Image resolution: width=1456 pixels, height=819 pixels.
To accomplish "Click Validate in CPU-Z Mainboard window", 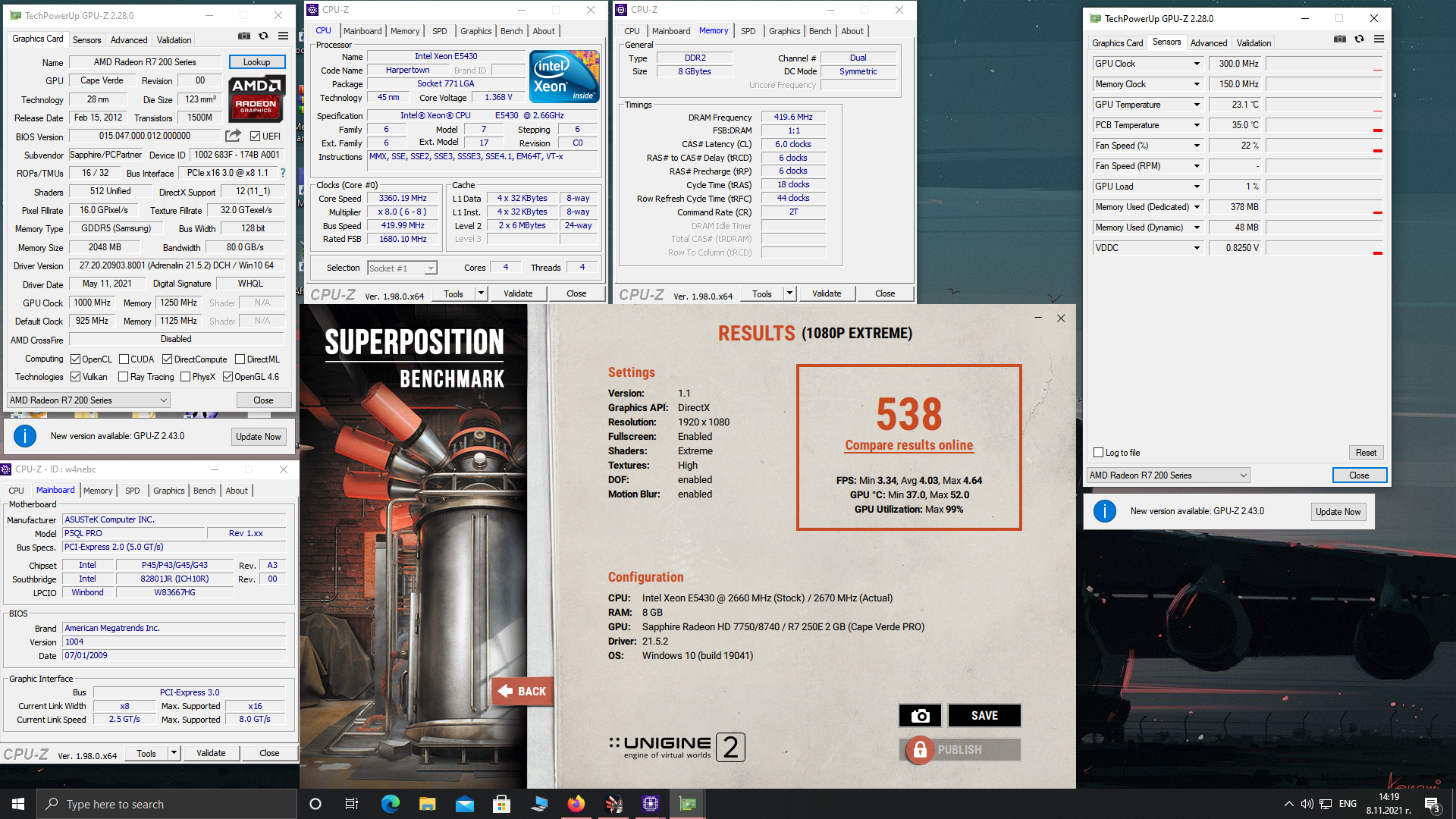I will click(211, 753).
